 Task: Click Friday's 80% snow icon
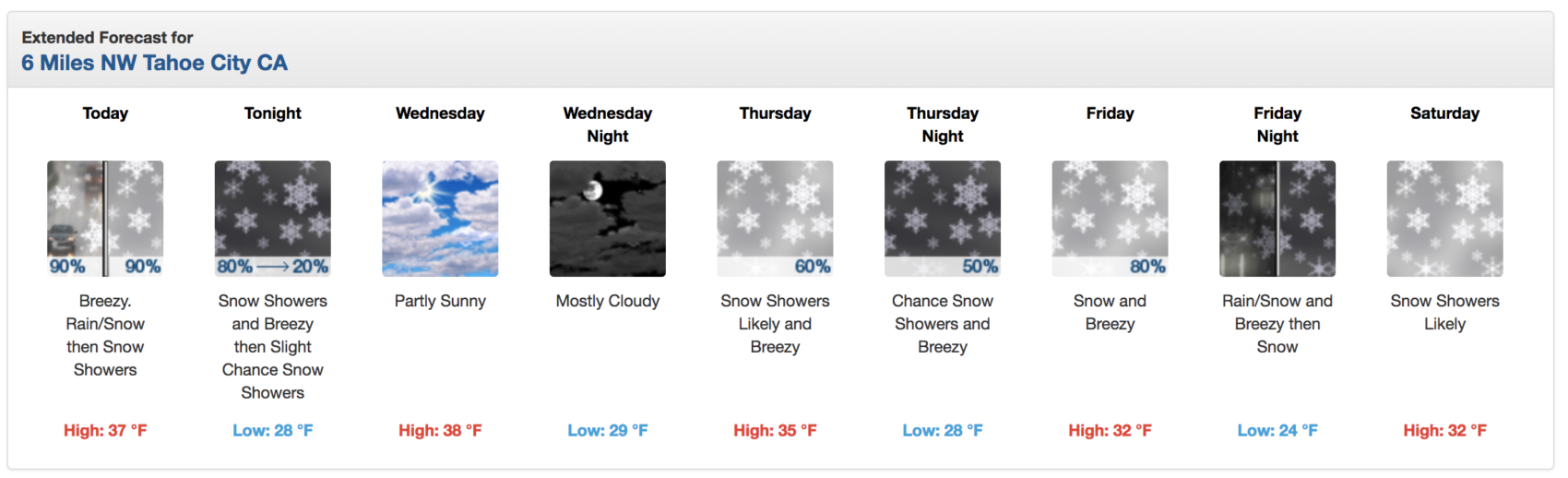1111,219
